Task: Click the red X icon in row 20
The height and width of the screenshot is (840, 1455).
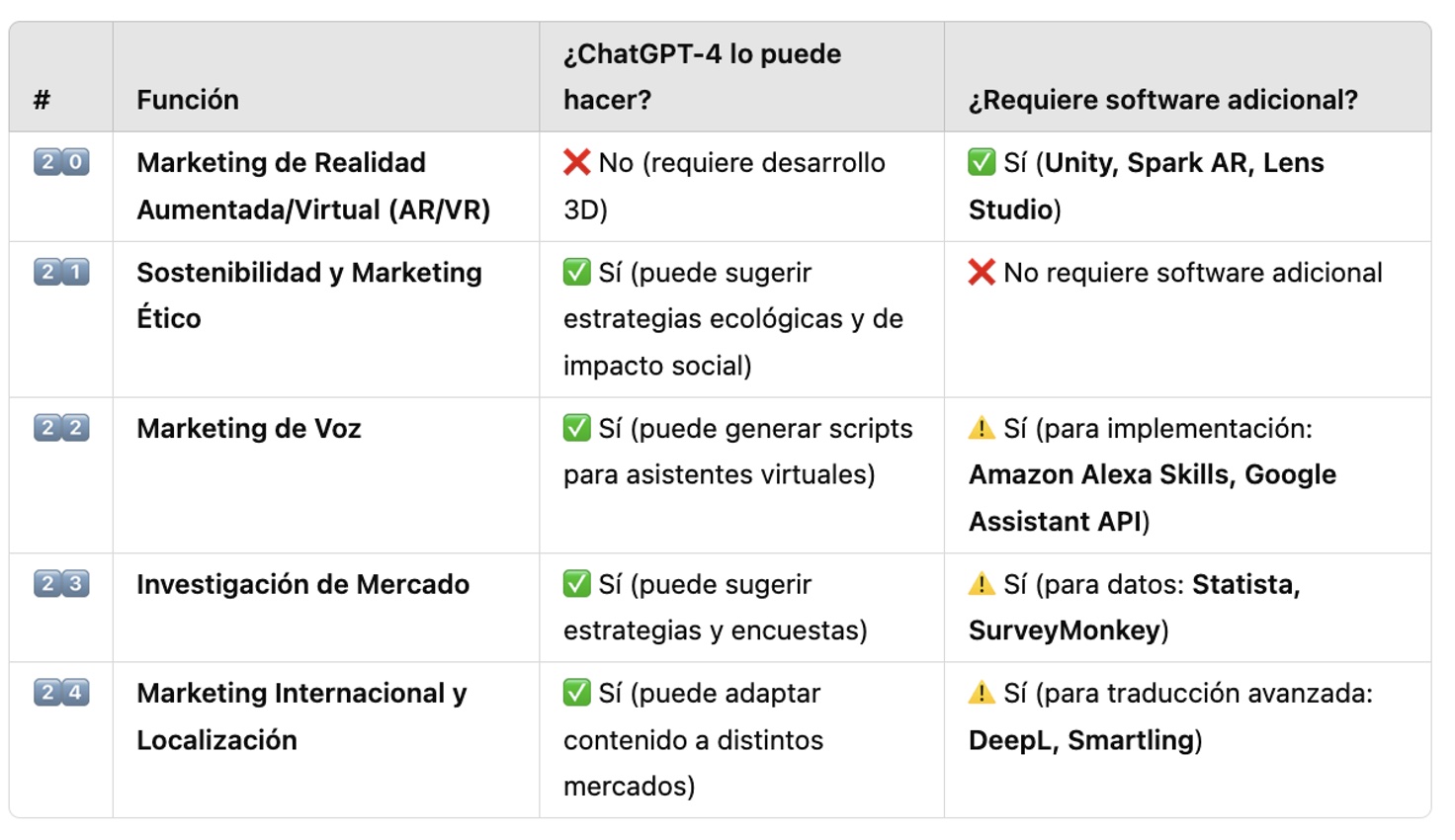Action: coord(576,162)
